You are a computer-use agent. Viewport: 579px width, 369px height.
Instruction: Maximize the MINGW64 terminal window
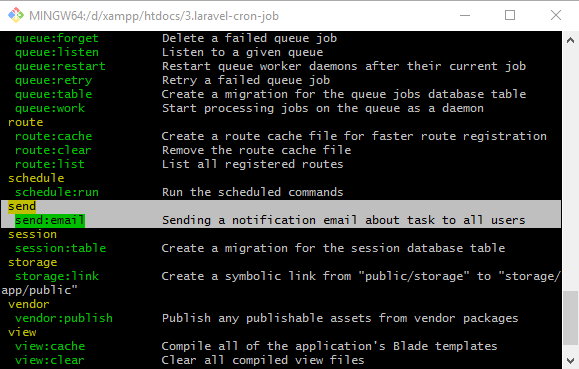pyautogui.click(x=510, y=15)
